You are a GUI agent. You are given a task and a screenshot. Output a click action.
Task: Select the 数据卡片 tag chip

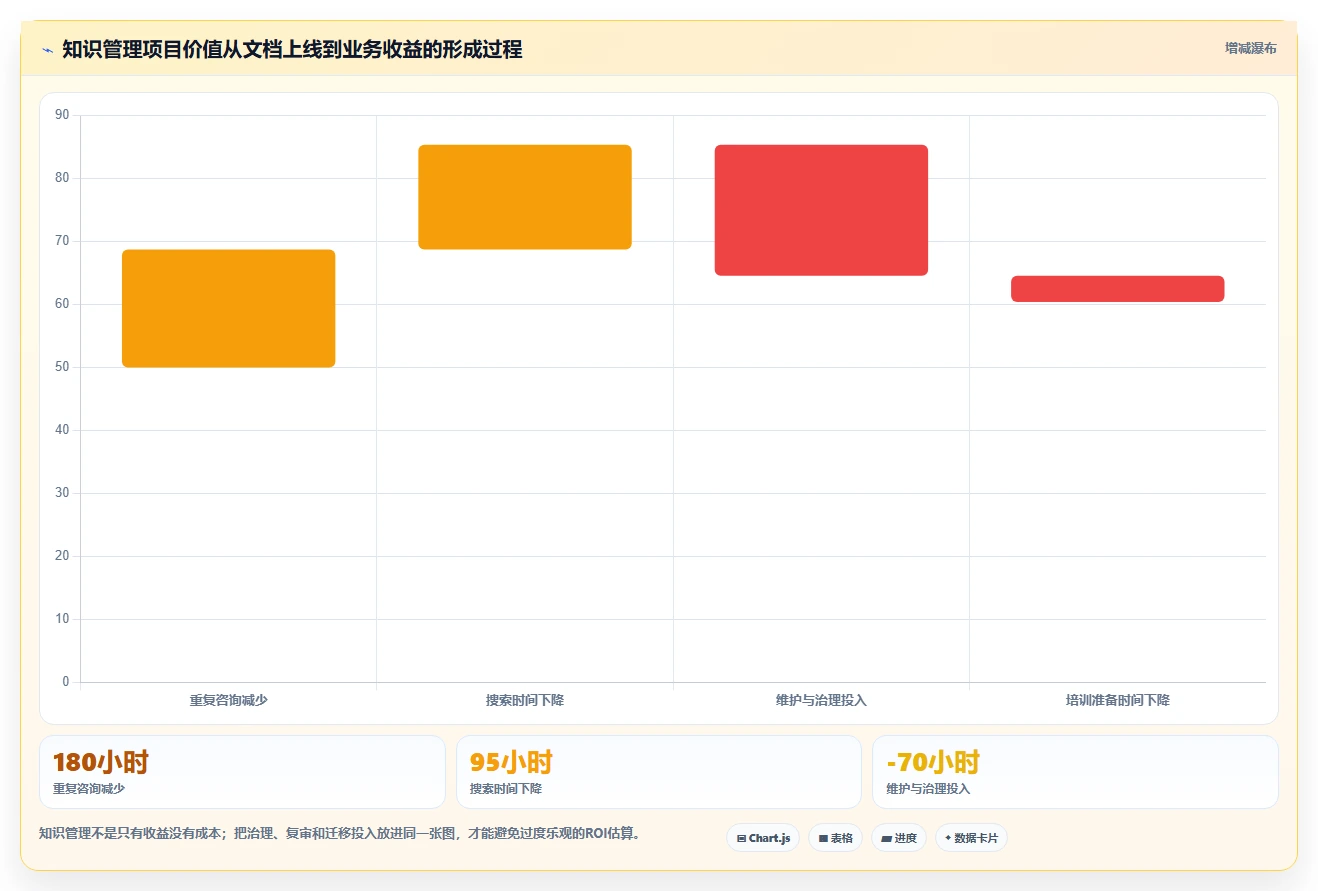[x=971, y=838]
